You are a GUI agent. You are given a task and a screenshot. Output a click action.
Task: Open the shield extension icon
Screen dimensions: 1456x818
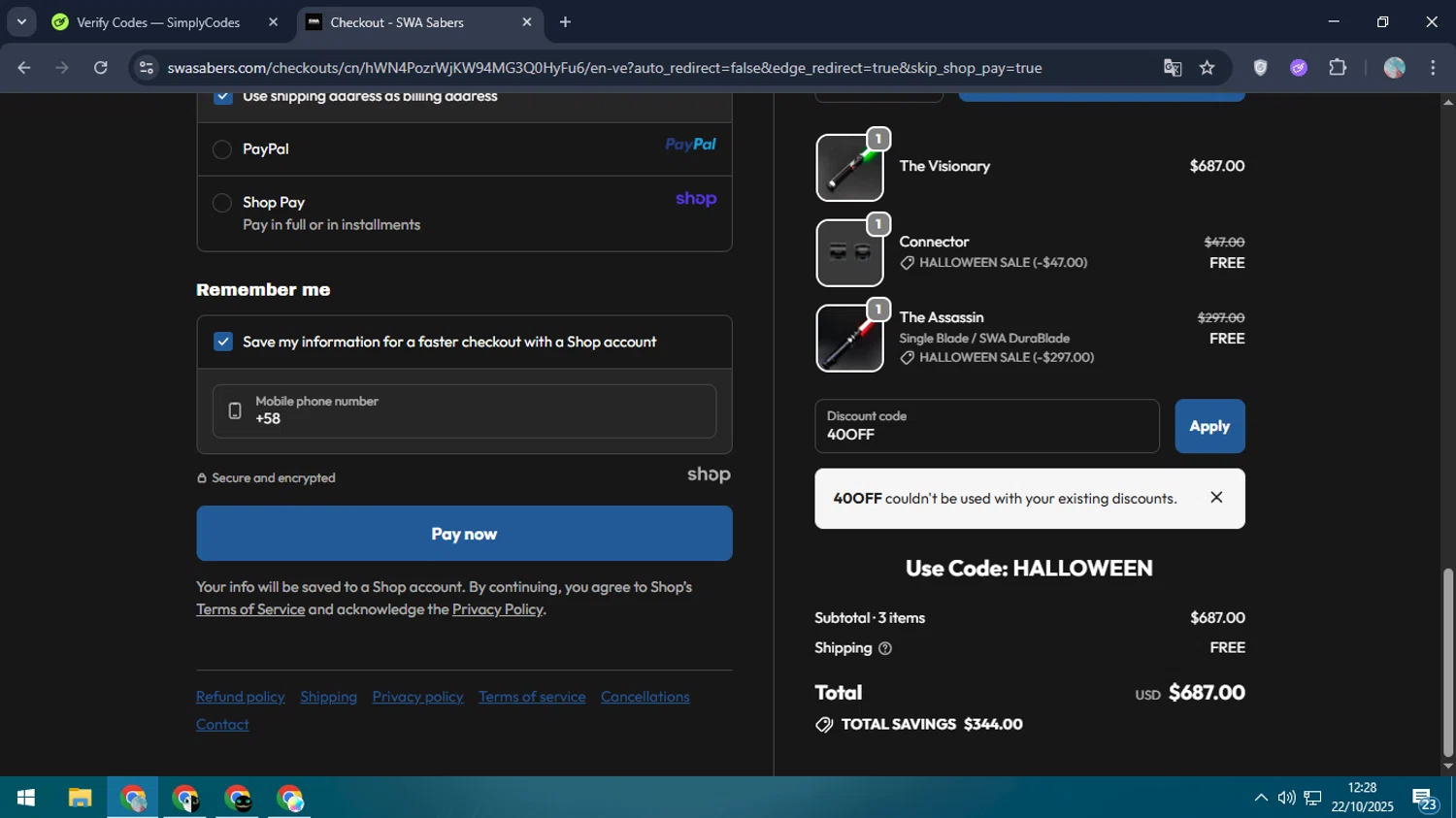pyautogui.click(x=1261, y=68)
